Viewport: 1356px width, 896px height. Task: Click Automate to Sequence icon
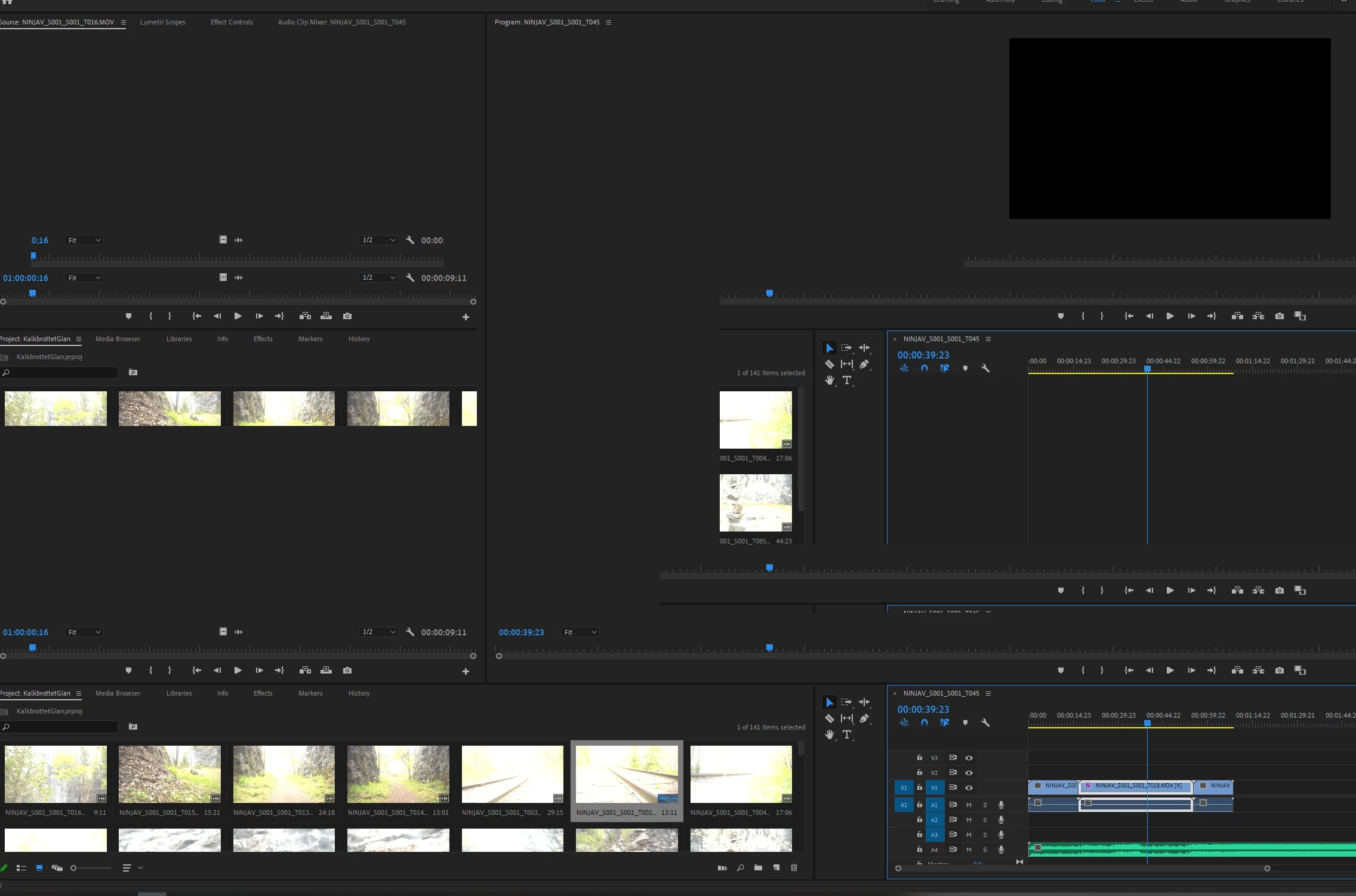click(x=722, y=868)
